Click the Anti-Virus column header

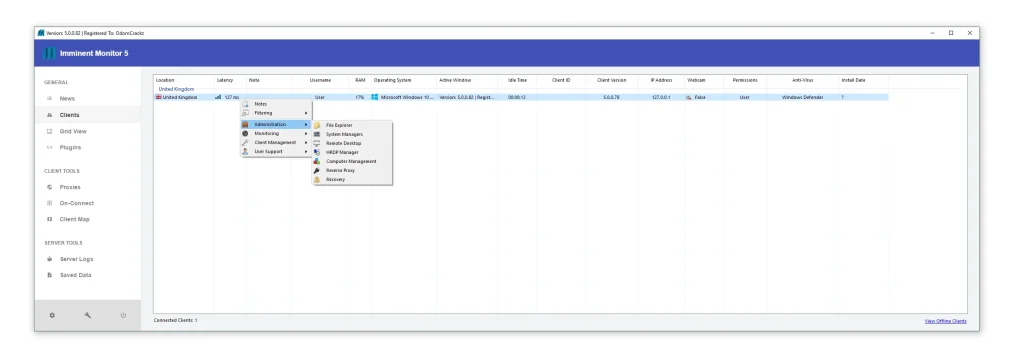click(x=803, y=80)
